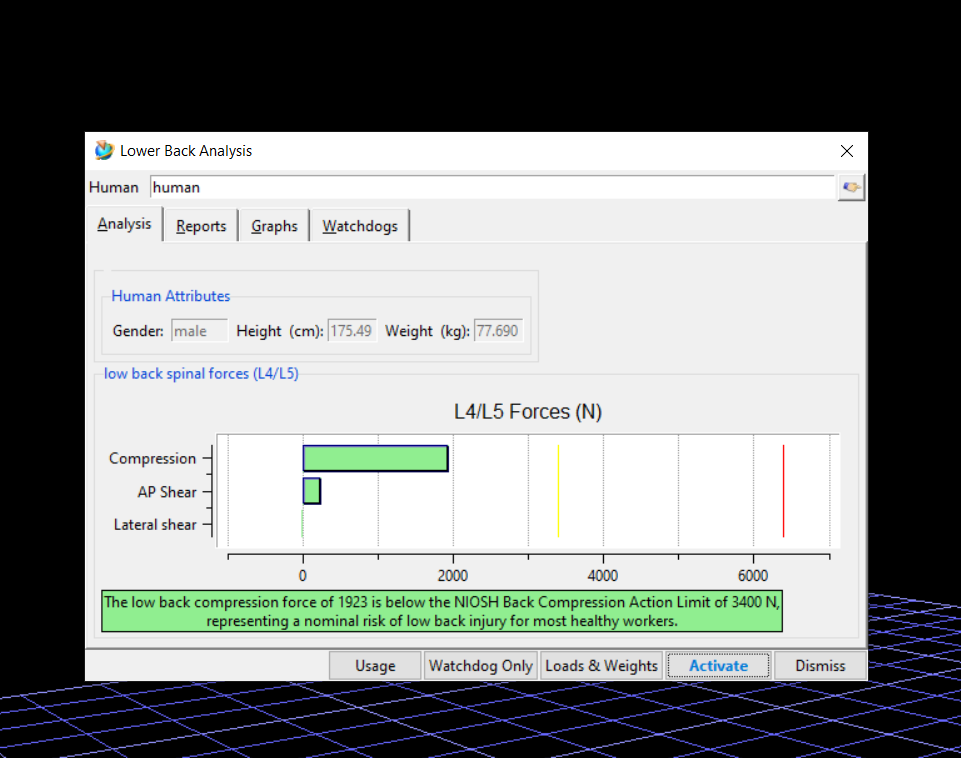Click the yellow action limit line

click(558, 491)
